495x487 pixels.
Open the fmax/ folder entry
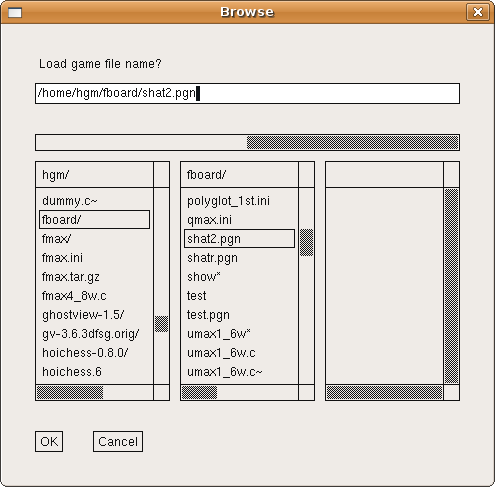coord(56,239)
